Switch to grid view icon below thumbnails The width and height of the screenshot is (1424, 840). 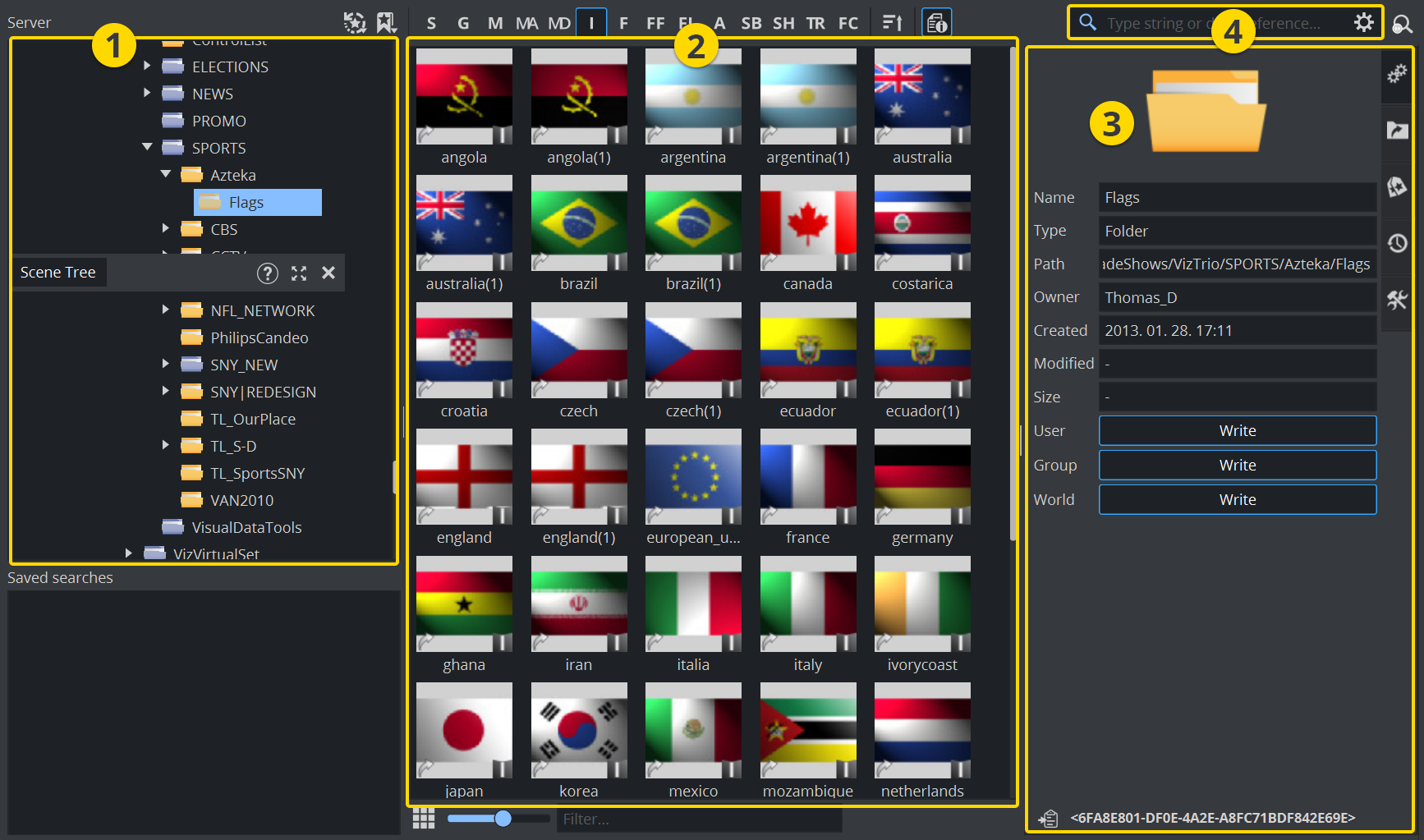pyautogui.click(x=424, y=819)
